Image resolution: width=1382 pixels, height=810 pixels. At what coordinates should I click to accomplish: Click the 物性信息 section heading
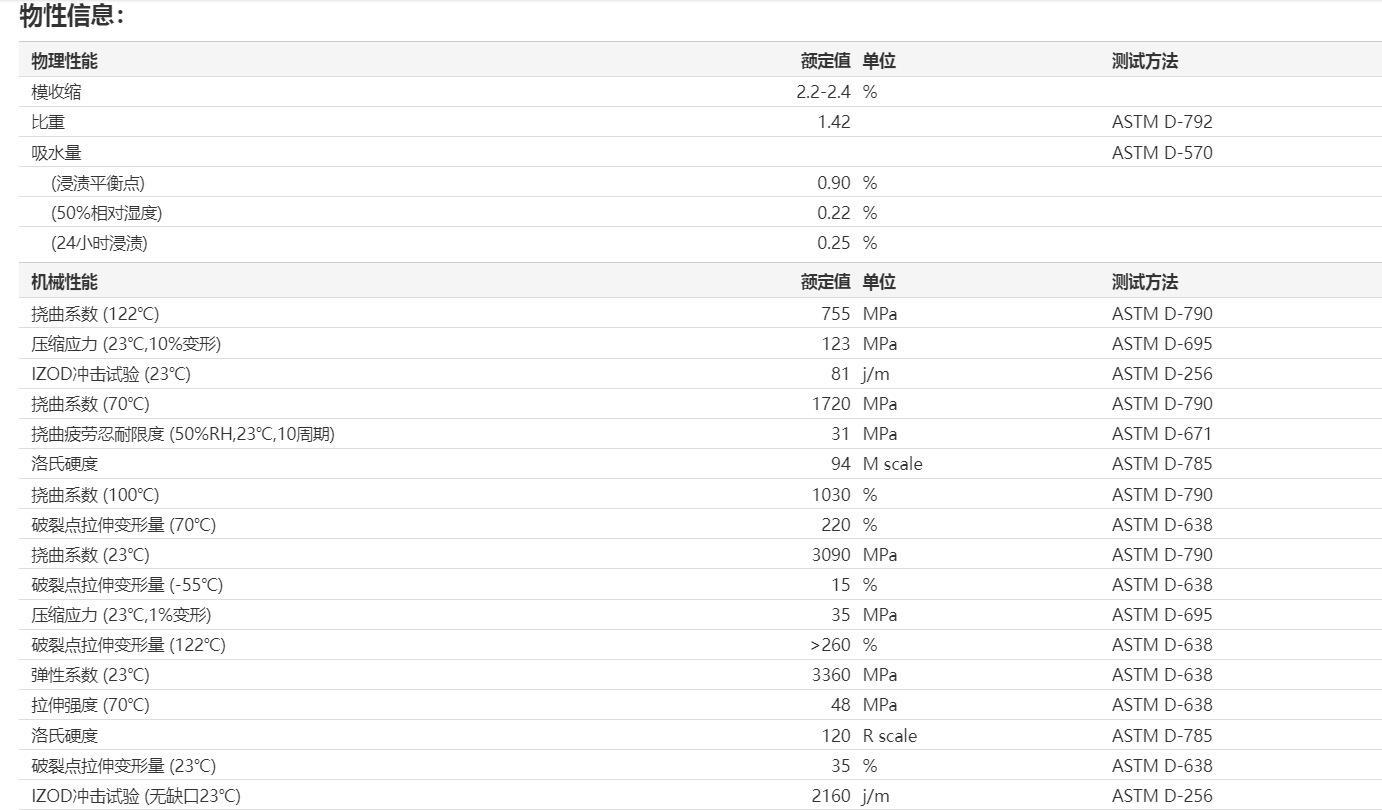[71, 16]
